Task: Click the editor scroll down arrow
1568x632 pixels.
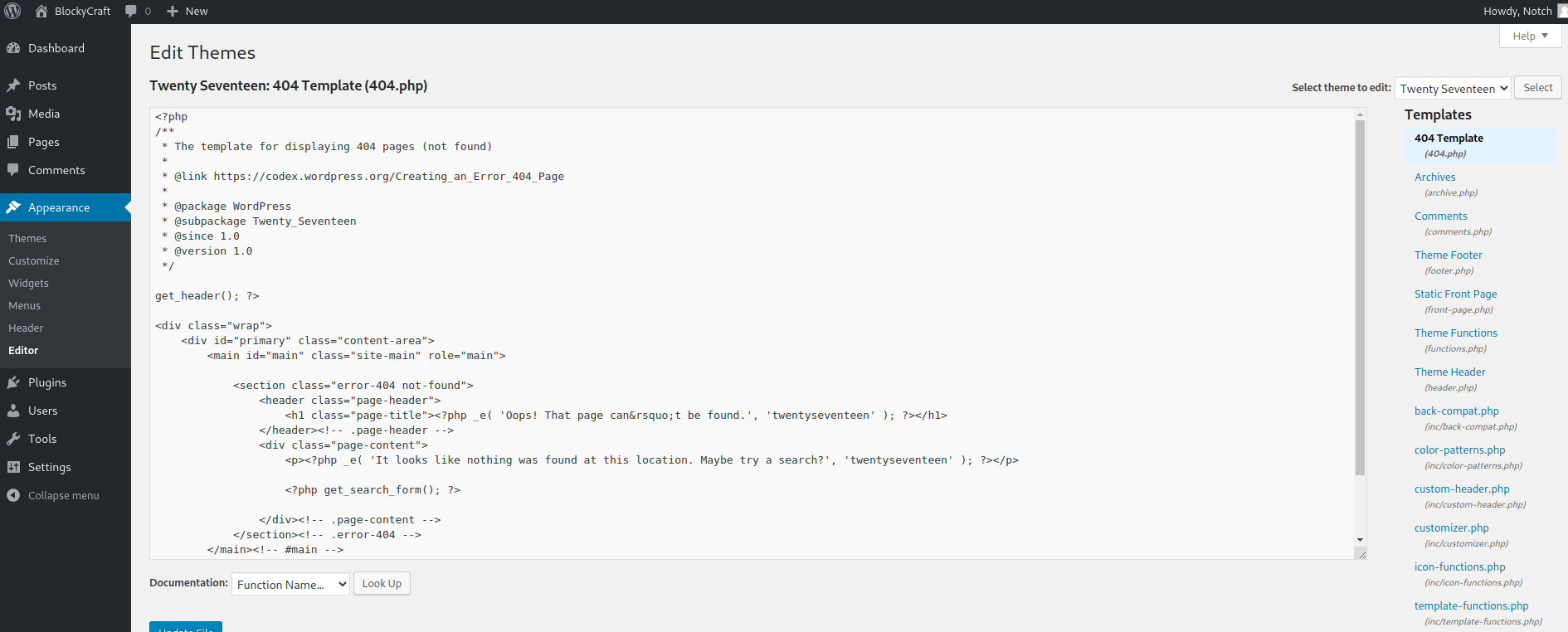Action: click(1360, 540)
